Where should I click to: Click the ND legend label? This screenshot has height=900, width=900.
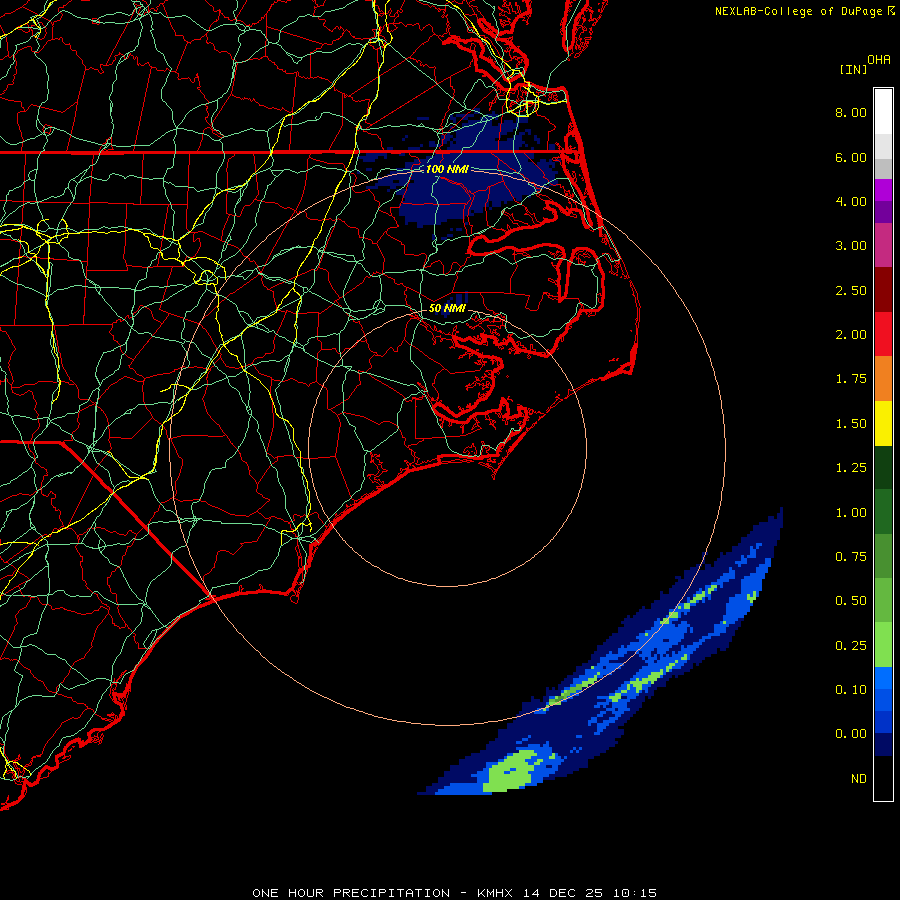click(859, 779)
